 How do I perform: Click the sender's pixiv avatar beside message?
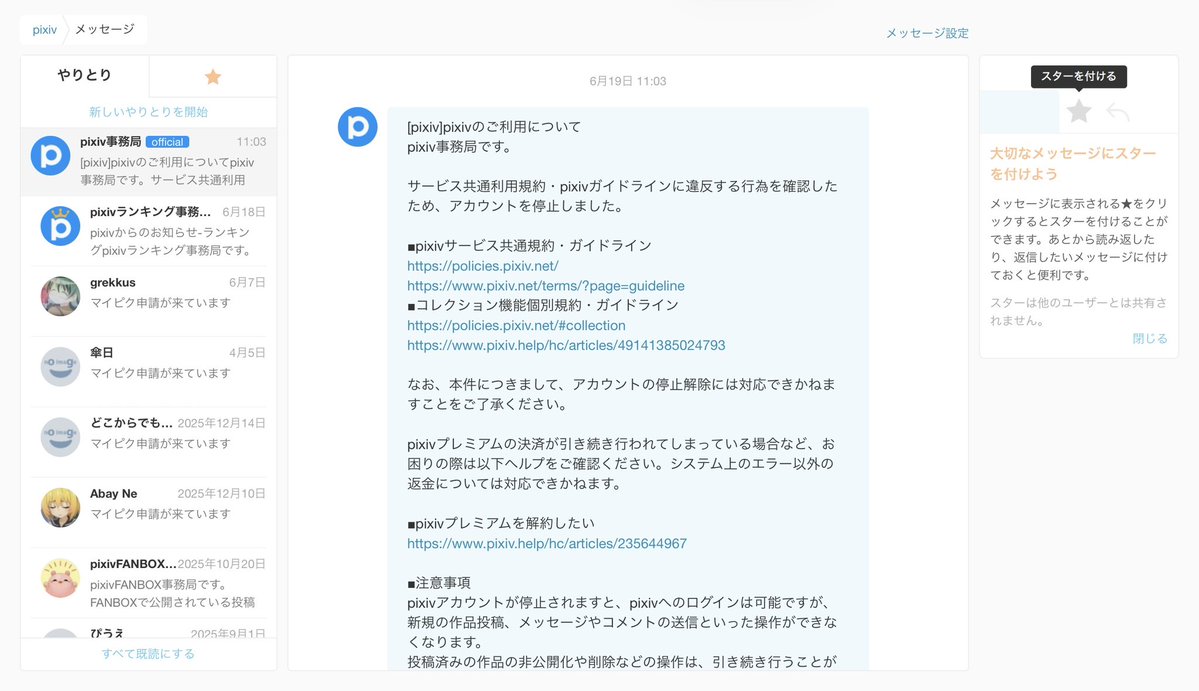tap(358, 127)
